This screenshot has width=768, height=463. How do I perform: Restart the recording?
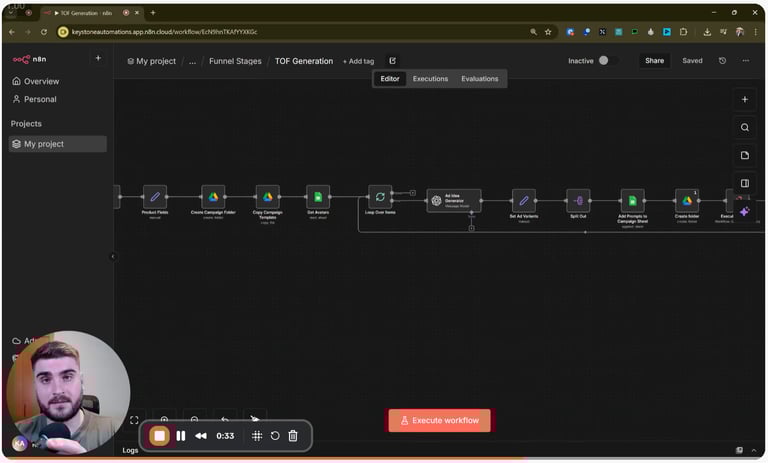[x=275, y=436]
